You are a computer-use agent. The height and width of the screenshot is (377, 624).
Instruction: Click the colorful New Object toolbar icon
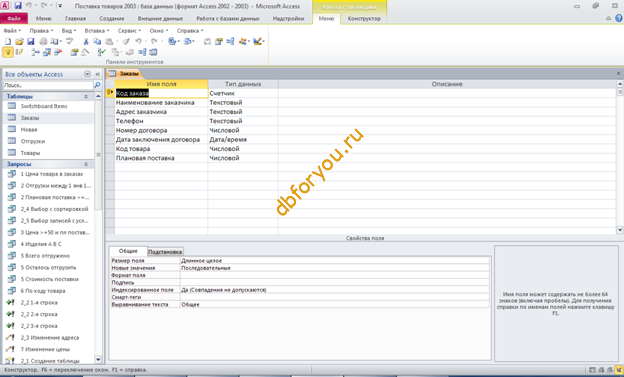click(243, 41)
